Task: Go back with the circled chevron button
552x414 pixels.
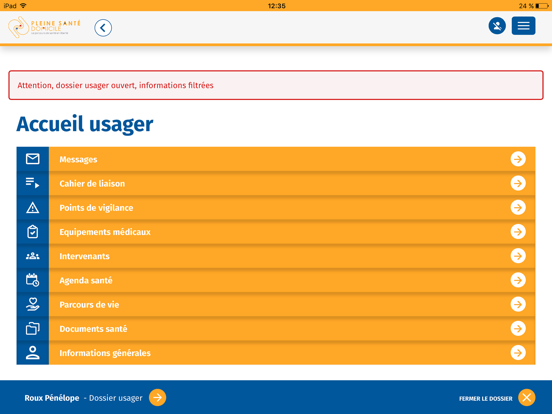Action: coord(103,28)
